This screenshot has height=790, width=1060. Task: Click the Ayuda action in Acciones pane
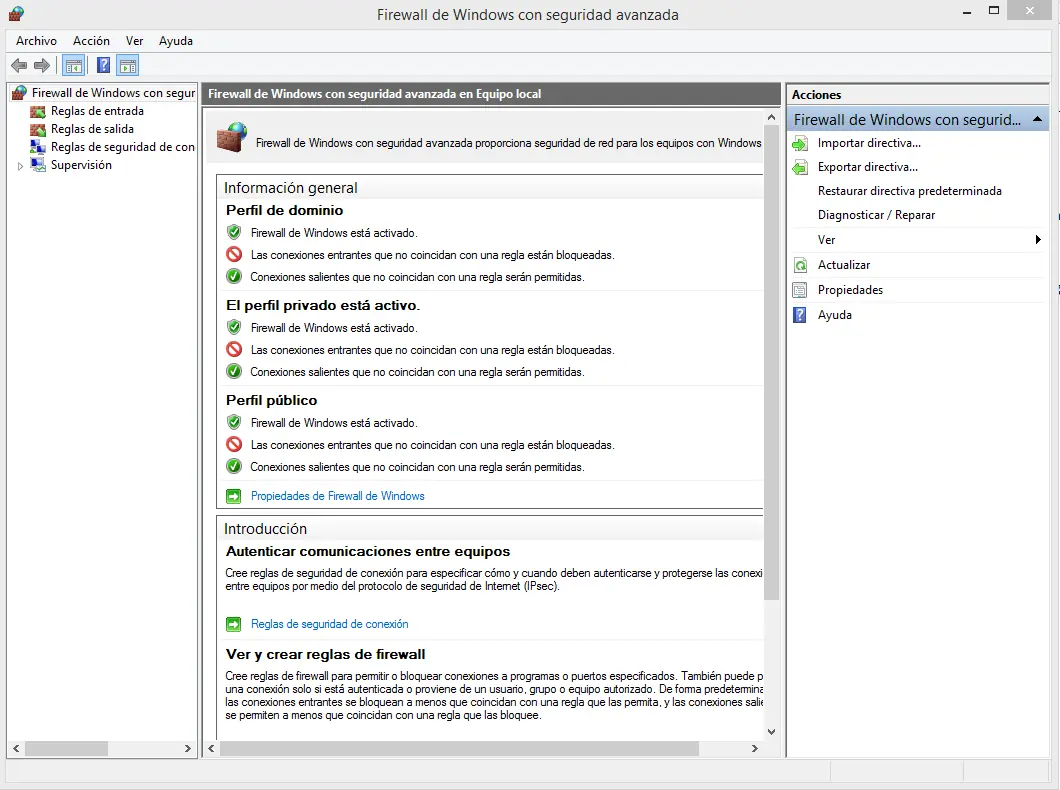(835, 315)
